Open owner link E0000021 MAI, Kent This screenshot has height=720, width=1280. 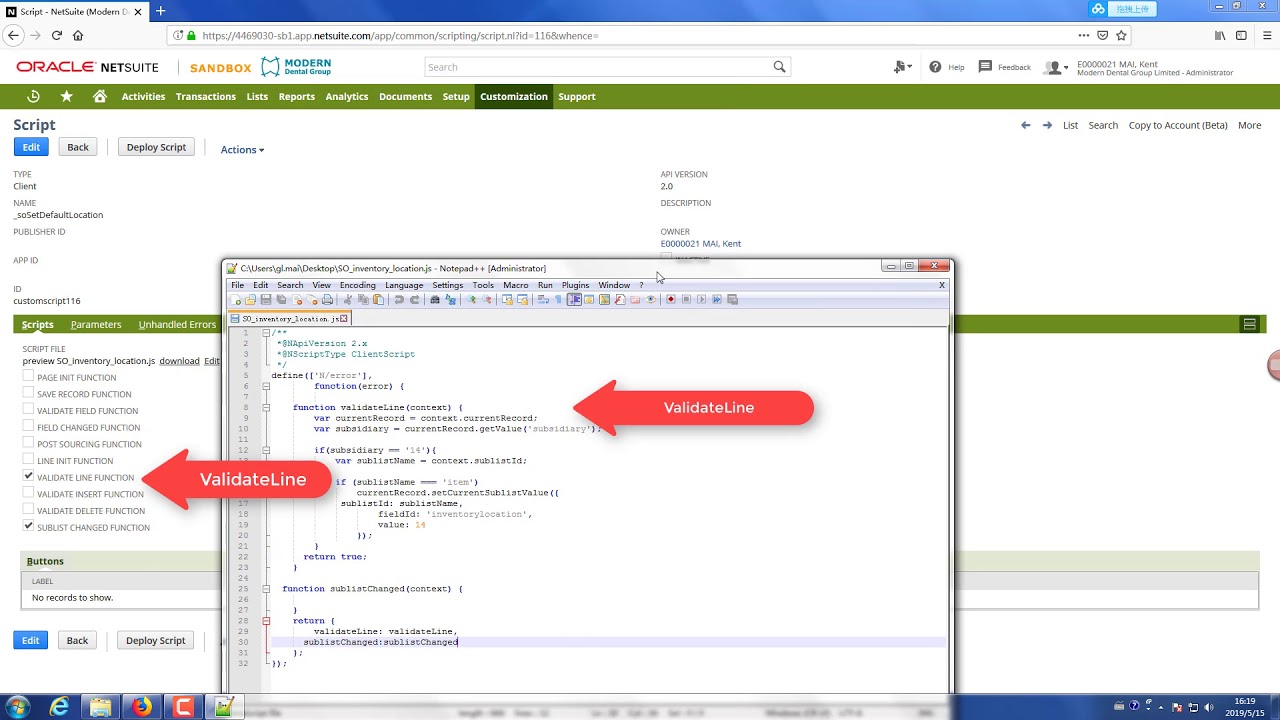click(x=701, y=243)
